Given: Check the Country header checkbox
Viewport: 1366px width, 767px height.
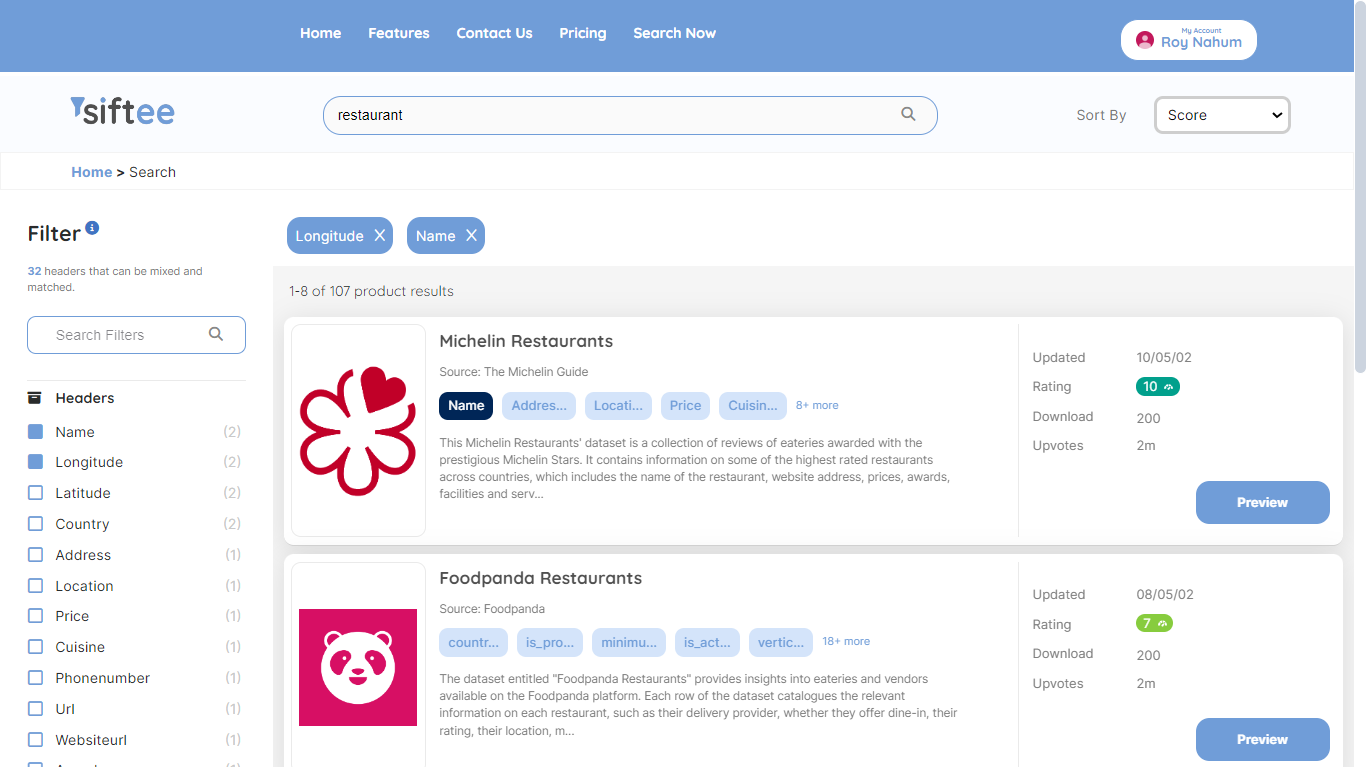Looking at the screenshot, I should tap(35, 524).
